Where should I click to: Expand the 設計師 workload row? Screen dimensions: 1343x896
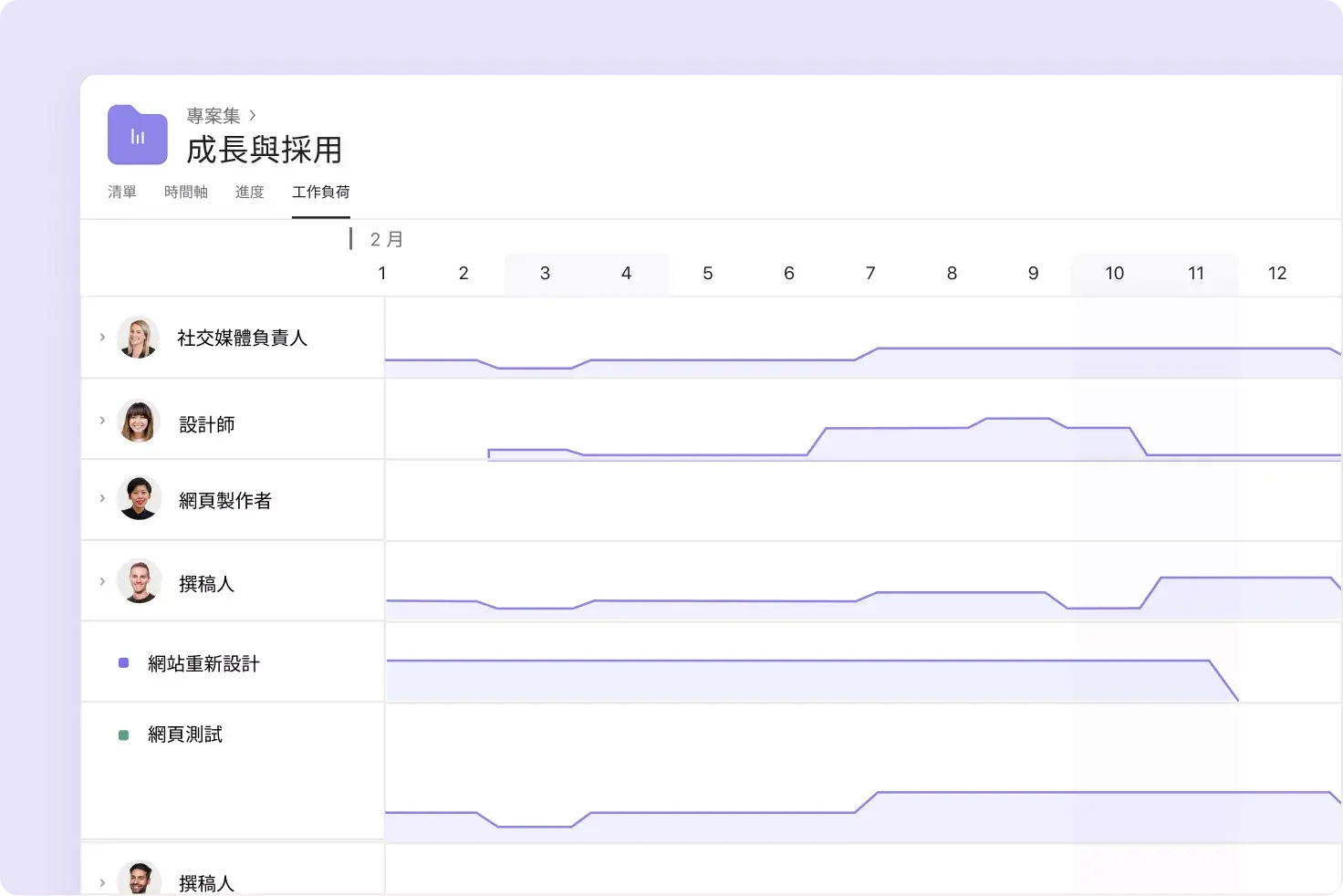pos(101,421)
